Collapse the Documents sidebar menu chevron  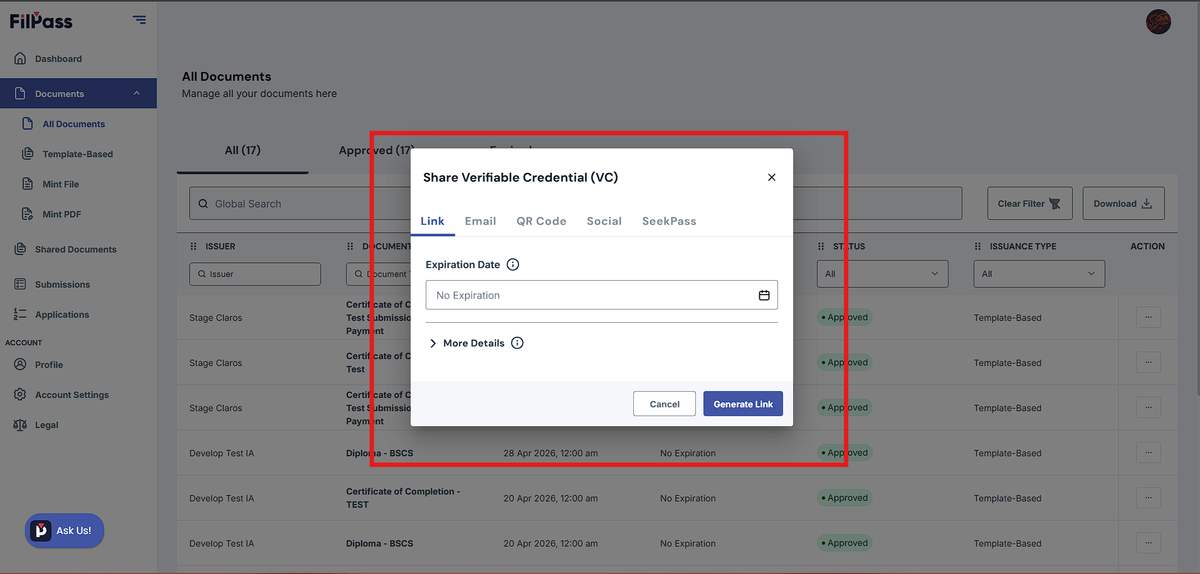coord(136,94)
